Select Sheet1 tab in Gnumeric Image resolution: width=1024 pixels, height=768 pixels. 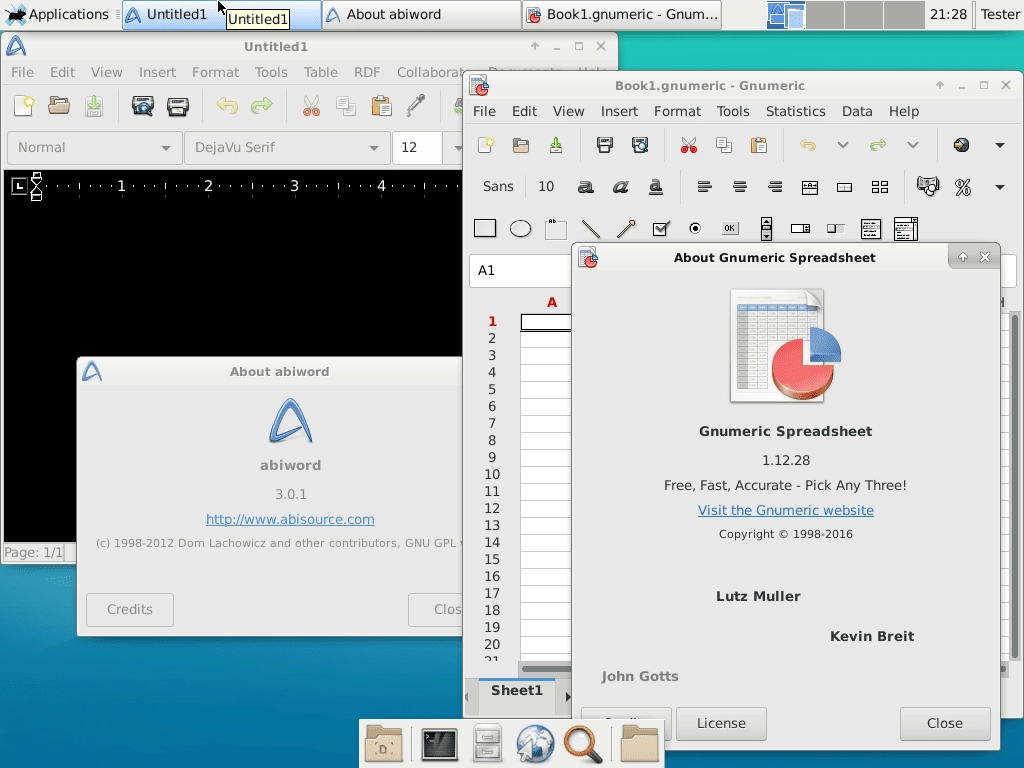tap(517, 691)
